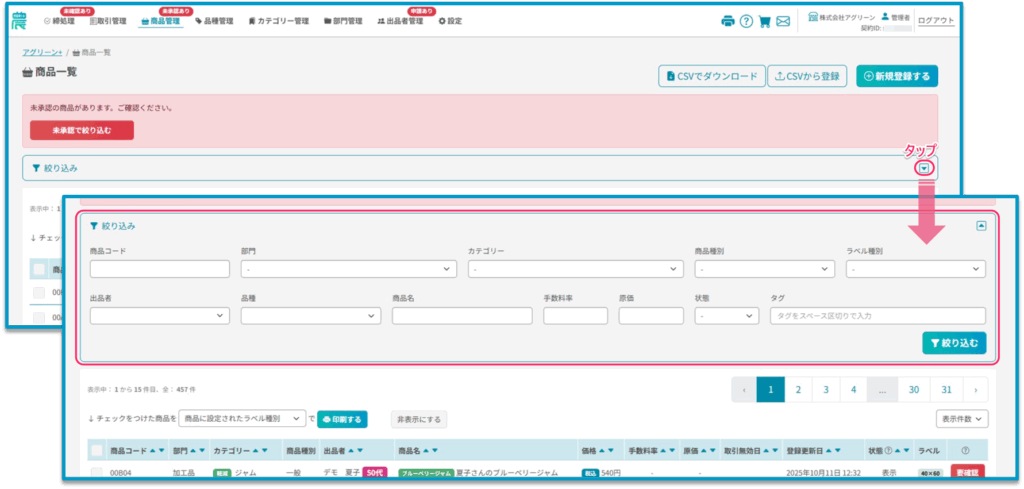Open the help question mark icon
The image size is (1024, 489).
click(746, 21)
